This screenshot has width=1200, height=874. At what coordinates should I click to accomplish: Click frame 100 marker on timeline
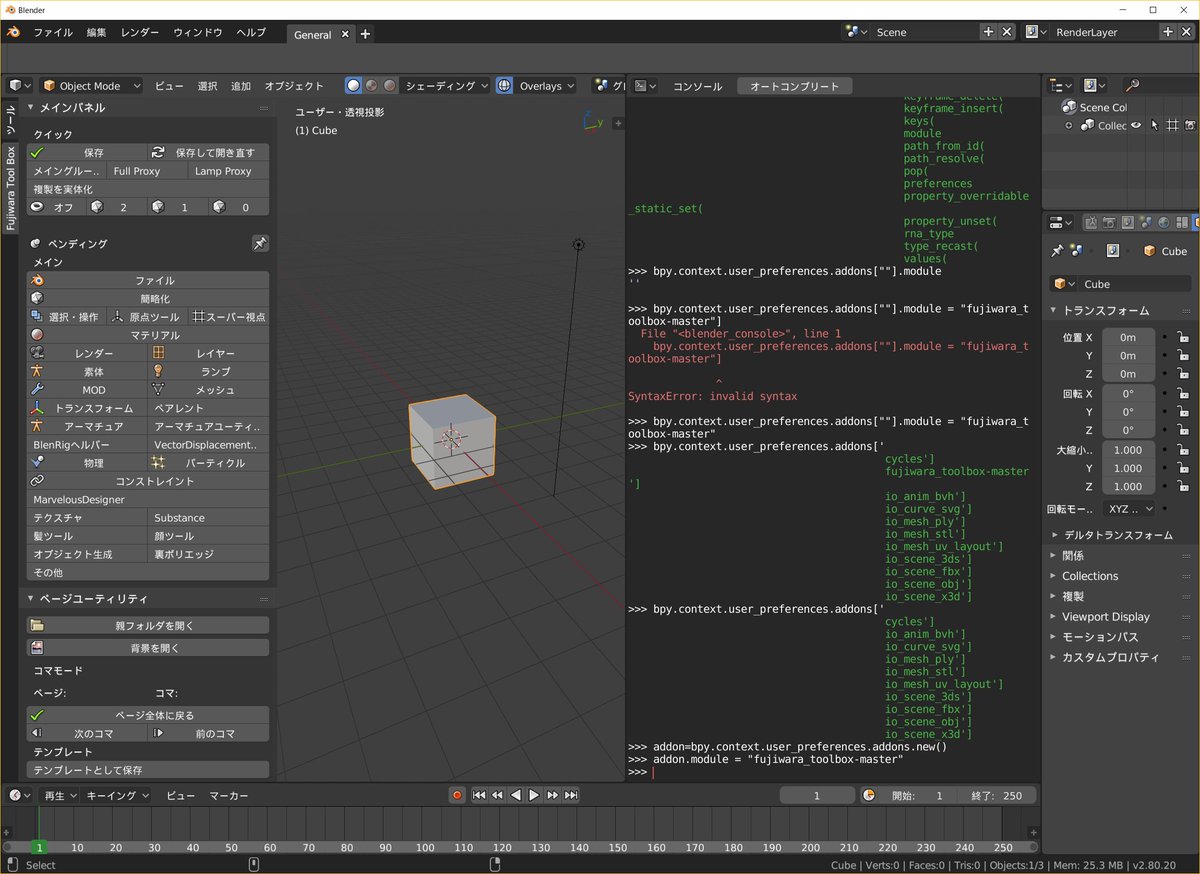point(425,847)
